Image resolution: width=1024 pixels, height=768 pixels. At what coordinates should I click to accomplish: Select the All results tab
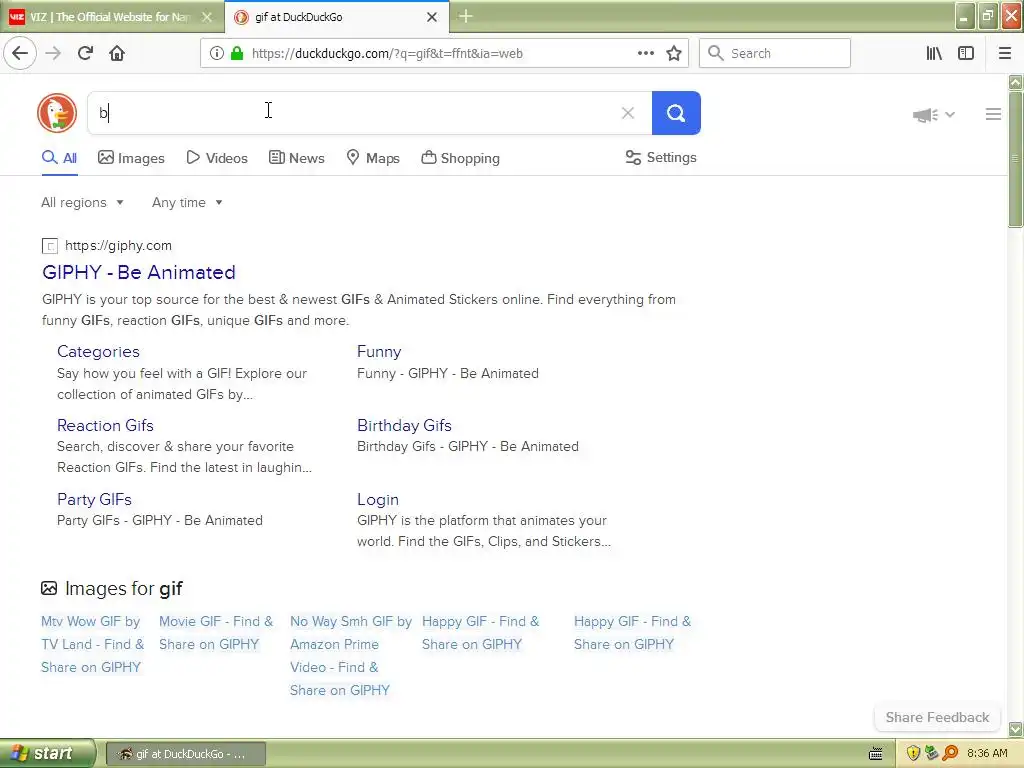coord(59,158)
